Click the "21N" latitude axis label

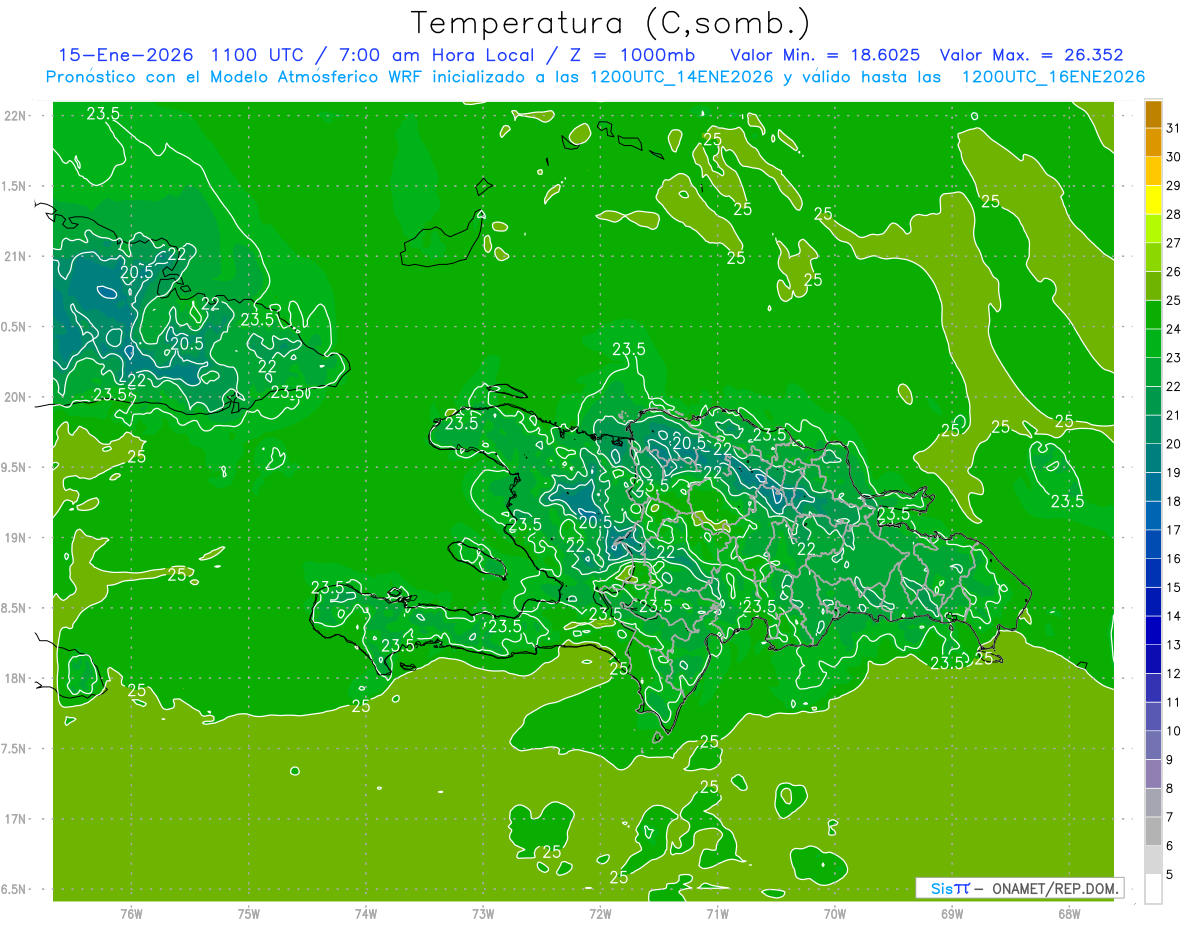click(14, 257)
